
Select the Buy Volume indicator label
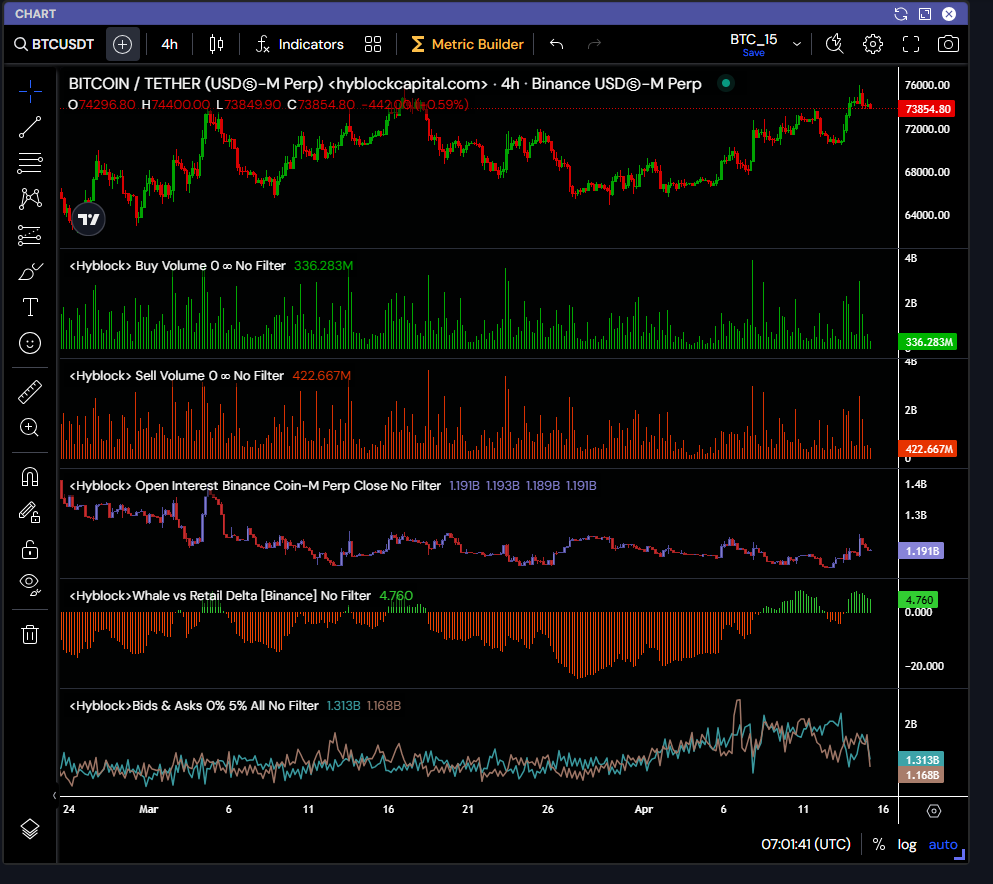tap(177, 266)
